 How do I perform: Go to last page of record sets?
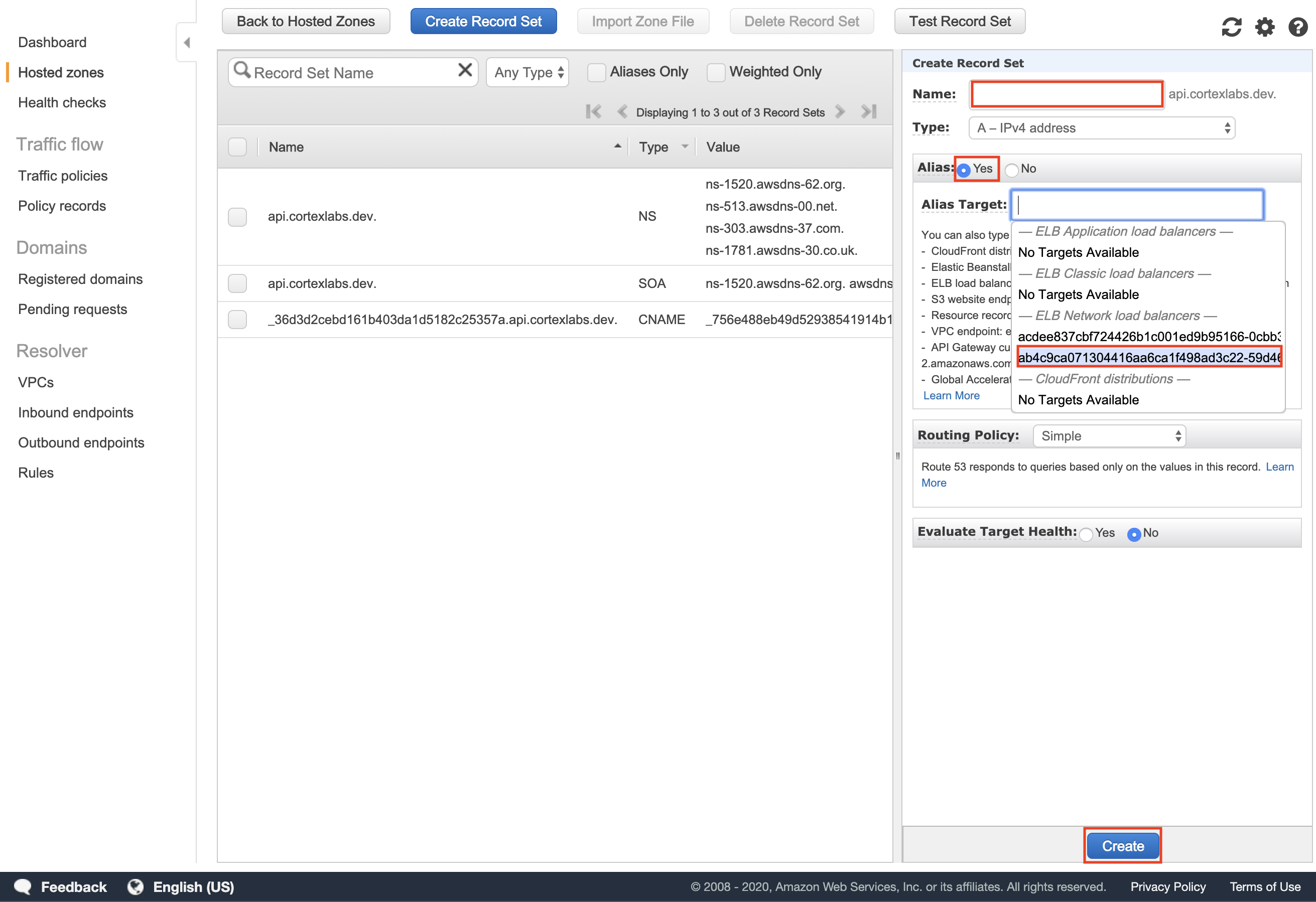click(x=869, y=111)
